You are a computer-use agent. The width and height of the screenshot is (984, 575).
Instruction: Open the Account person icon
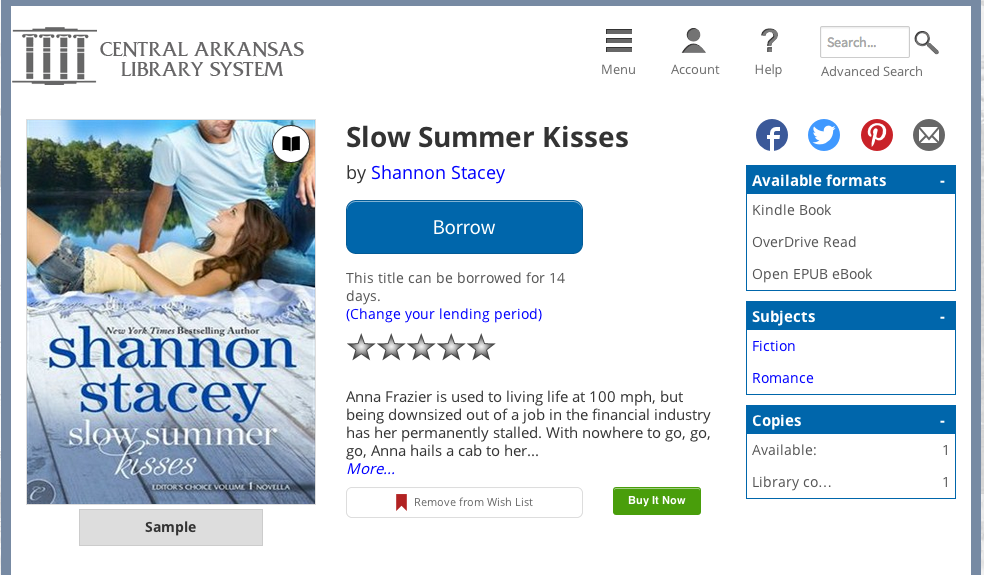coord(694,42)
